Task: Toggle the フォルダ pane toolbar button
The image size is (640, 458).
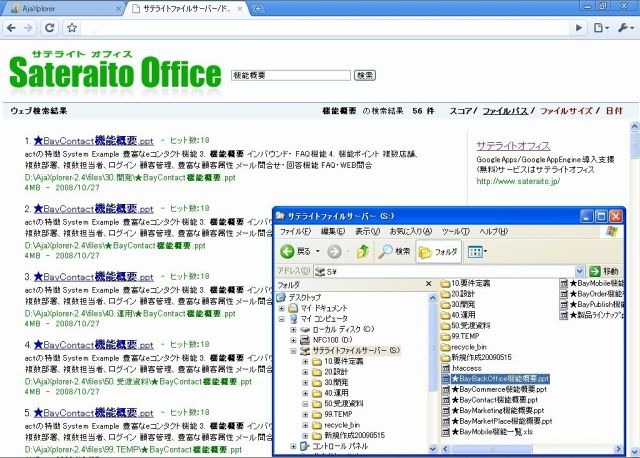Action: coord(438,251)
